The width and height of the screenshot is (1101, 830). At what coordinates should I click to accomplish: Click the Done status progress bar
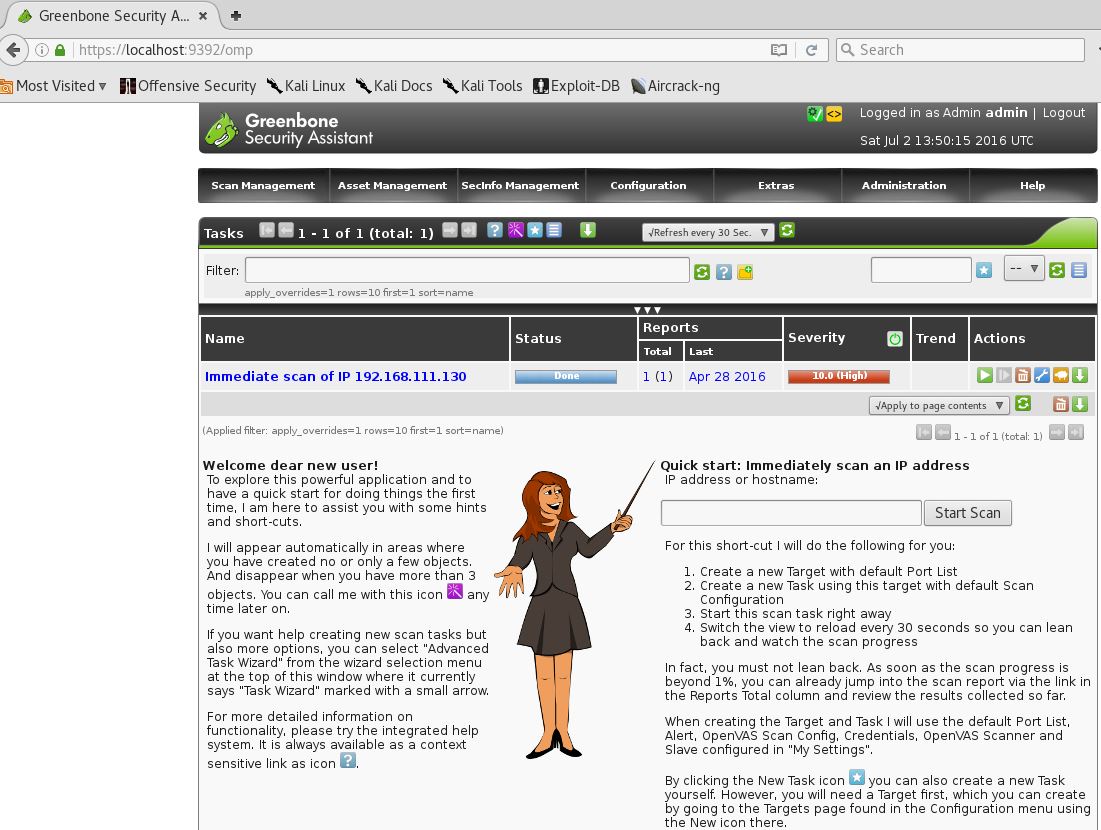point(566,376)
